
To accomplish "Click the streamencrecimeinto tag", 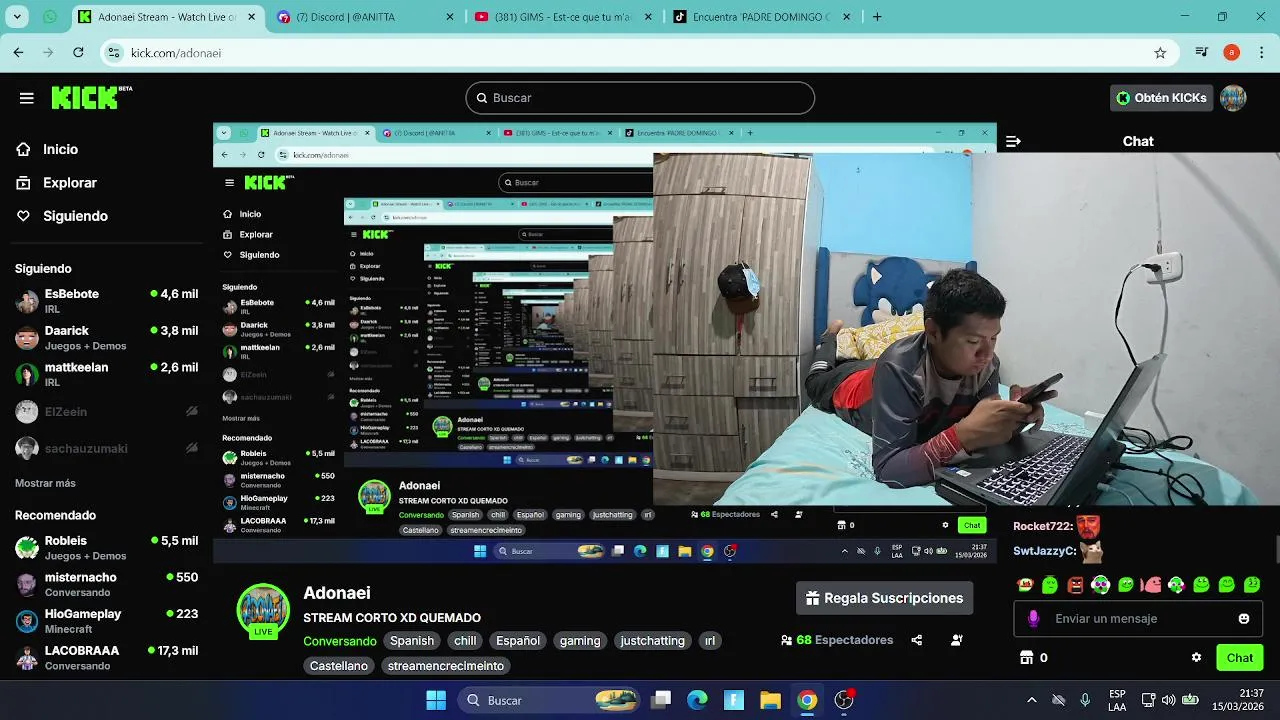I will (446, 666).
